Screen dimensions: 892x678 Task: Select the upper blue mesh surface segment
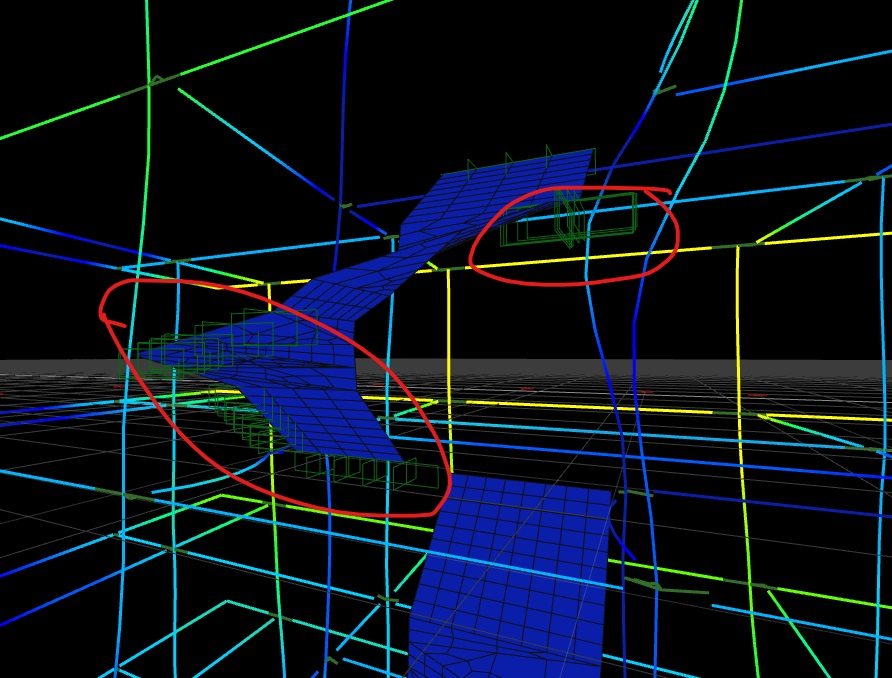click(500, 195)
